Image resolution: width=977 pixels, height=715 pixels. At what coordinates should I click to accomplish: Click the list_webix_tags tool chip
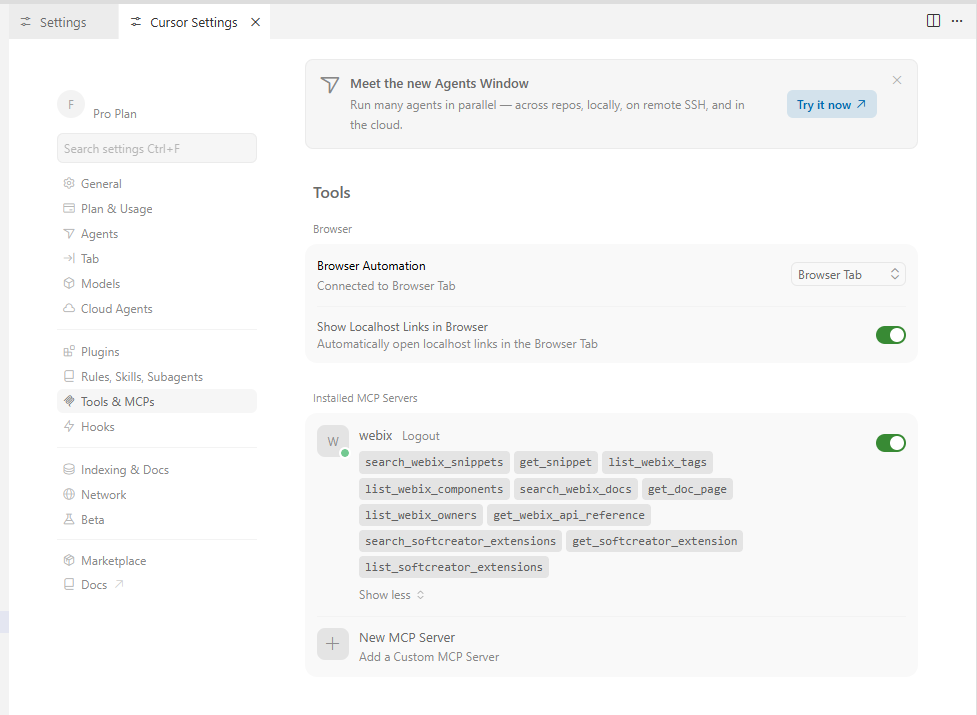(657, 462)
